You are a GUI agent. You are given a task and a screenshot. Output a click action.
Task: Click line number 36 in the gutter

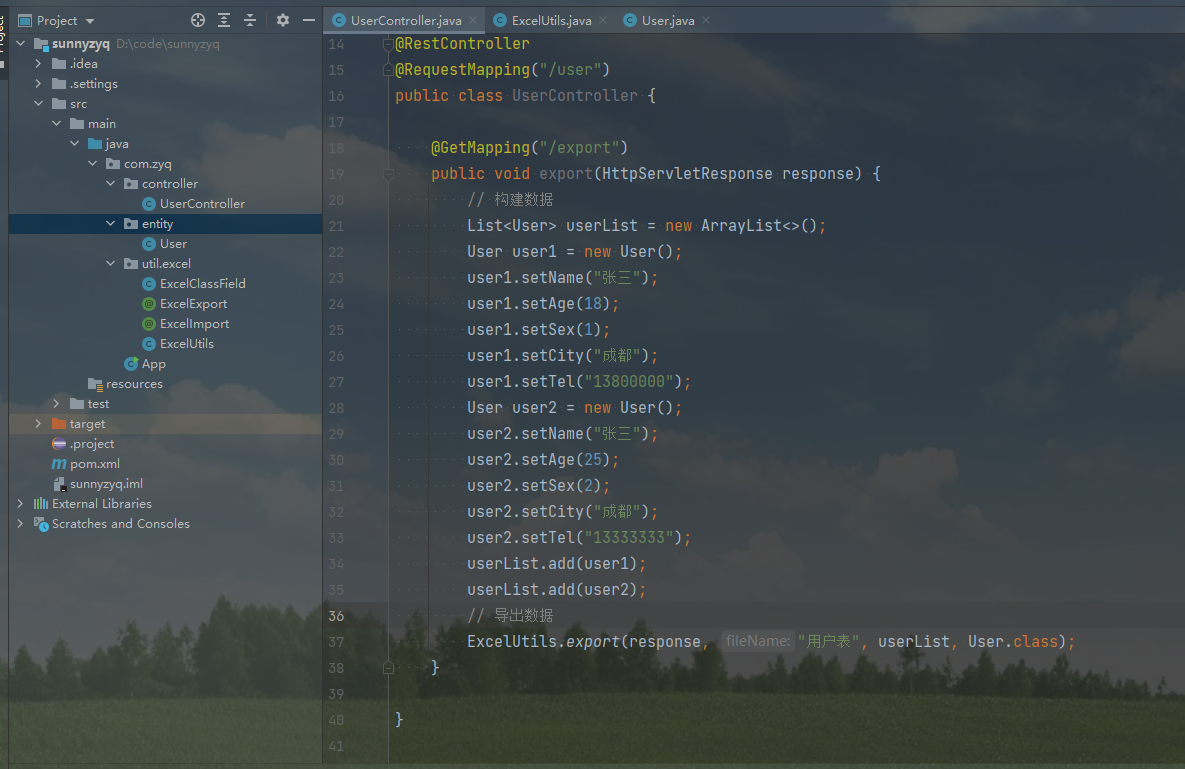336,616
